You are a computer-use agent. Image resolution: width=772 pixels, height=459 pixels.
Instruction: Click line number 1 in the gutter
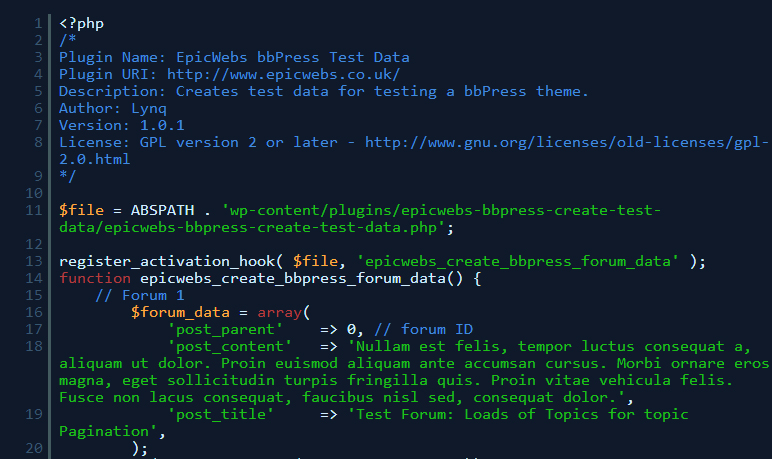pos(38,22)
